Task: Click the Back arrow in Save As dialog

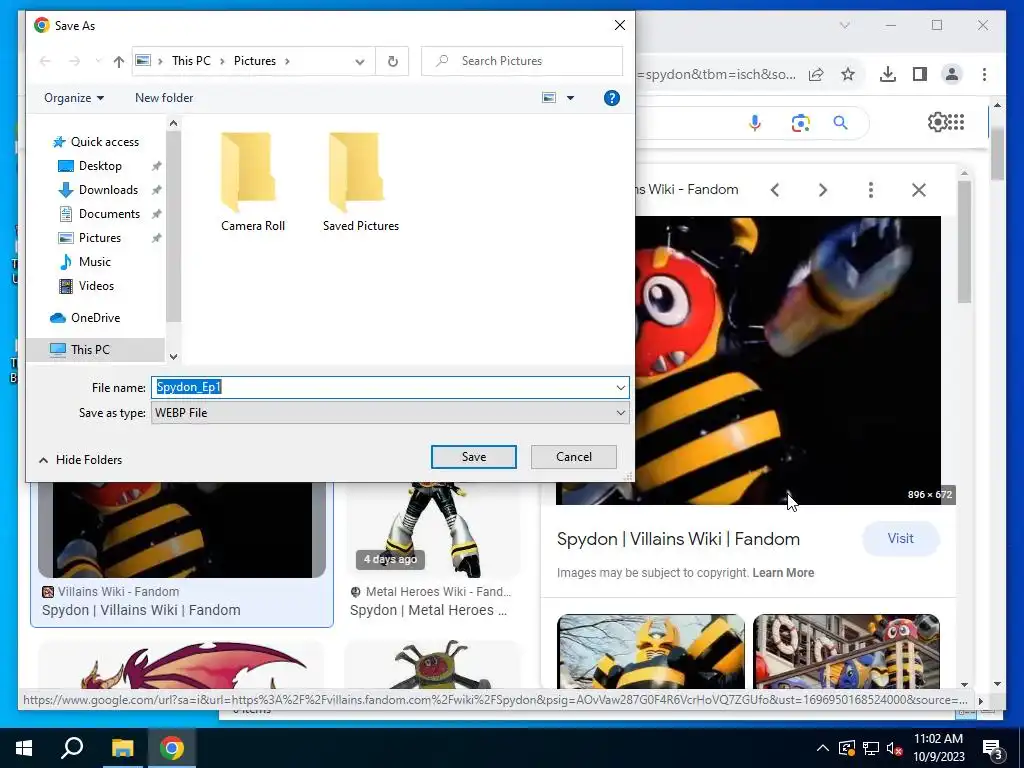Action: pos(45,61)
